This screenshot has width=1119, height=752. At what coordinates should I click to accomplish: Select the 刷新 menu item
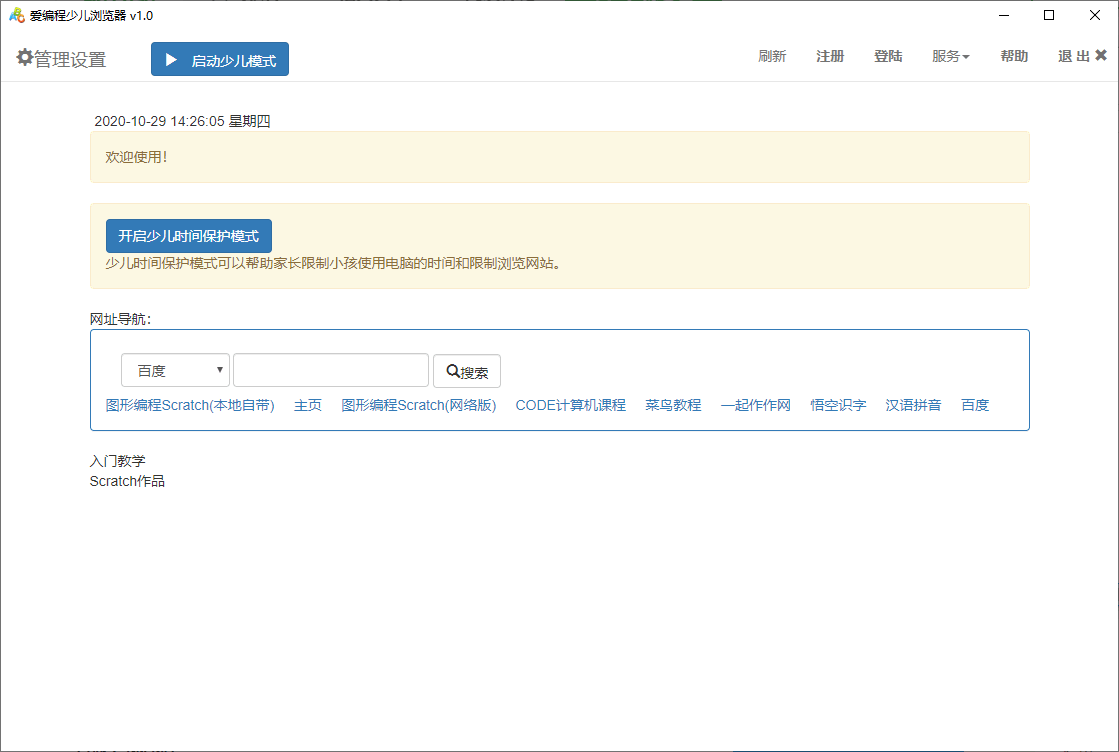pos(772,56)
